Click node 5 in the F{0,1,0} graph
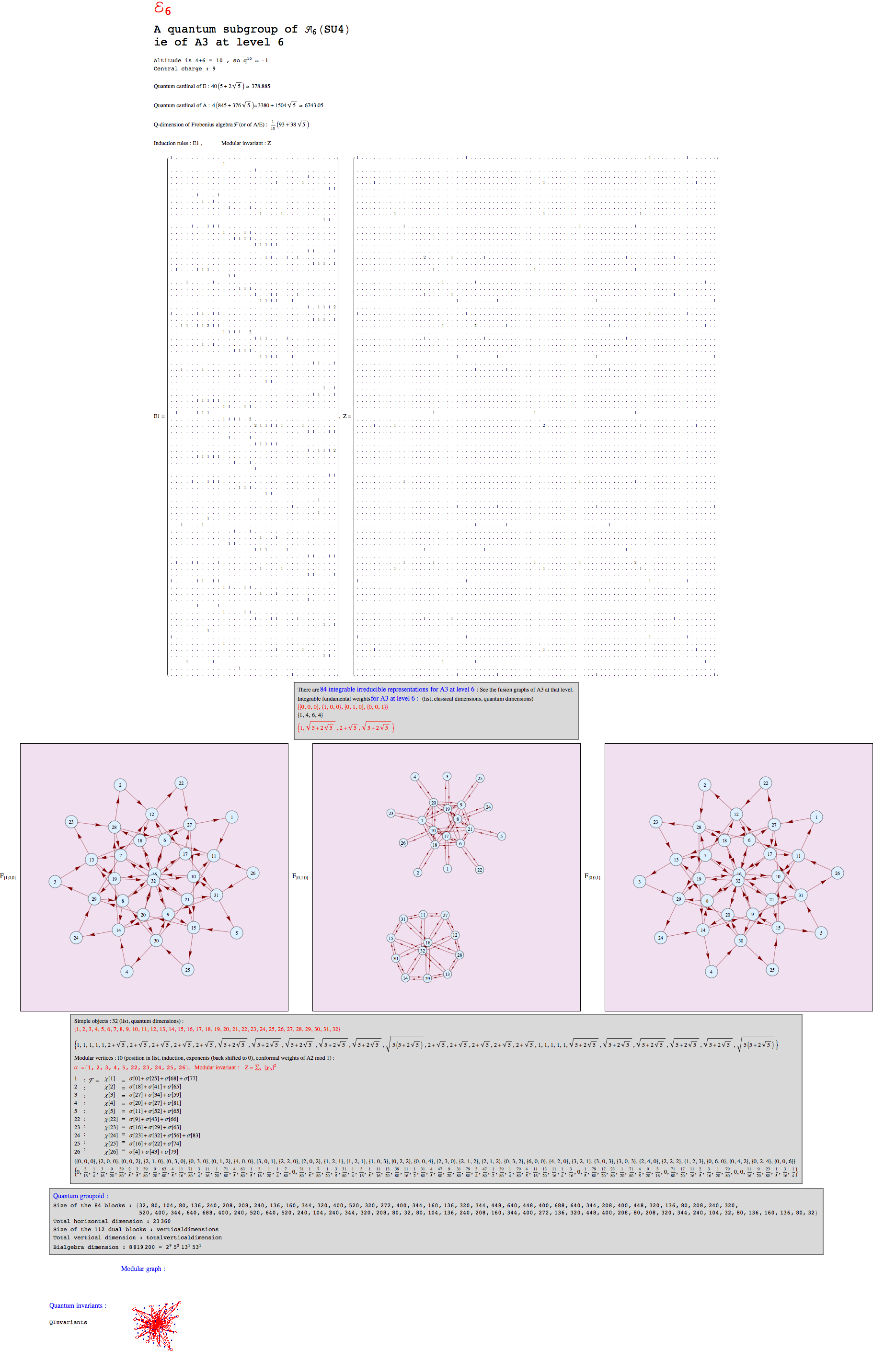873x1372 pixels. click(x=501, y=837)
